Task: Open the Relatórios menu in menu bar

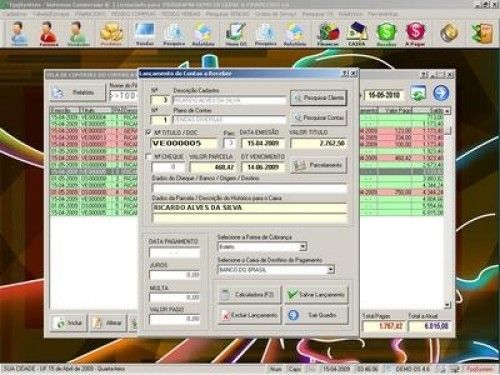Action: point(350,14)
